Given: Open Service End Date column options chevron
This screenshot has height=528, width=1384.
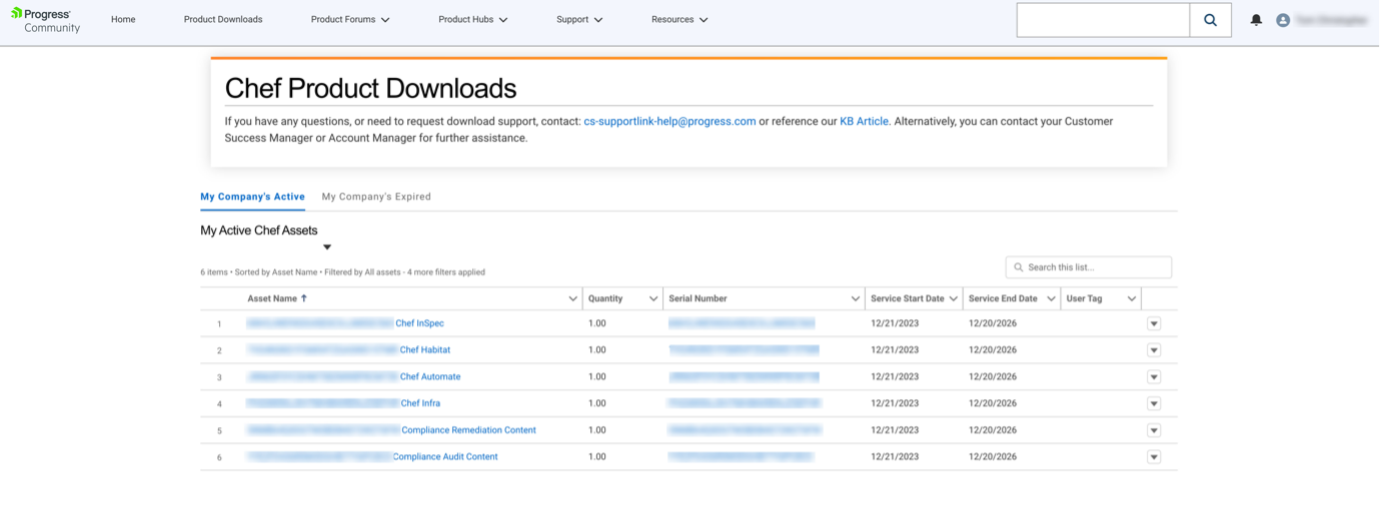Looking at the screenshot, I should click(1051, 299).
